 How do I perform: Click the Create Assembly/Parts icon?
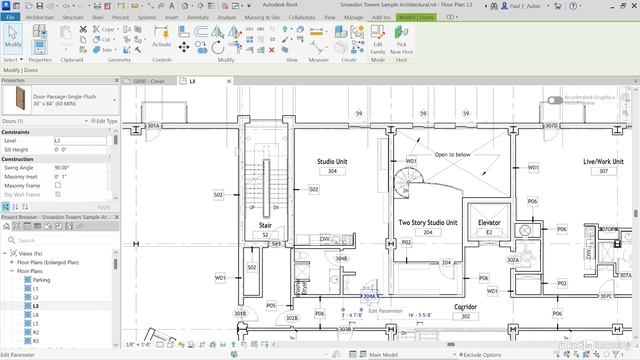coord(341,31)
